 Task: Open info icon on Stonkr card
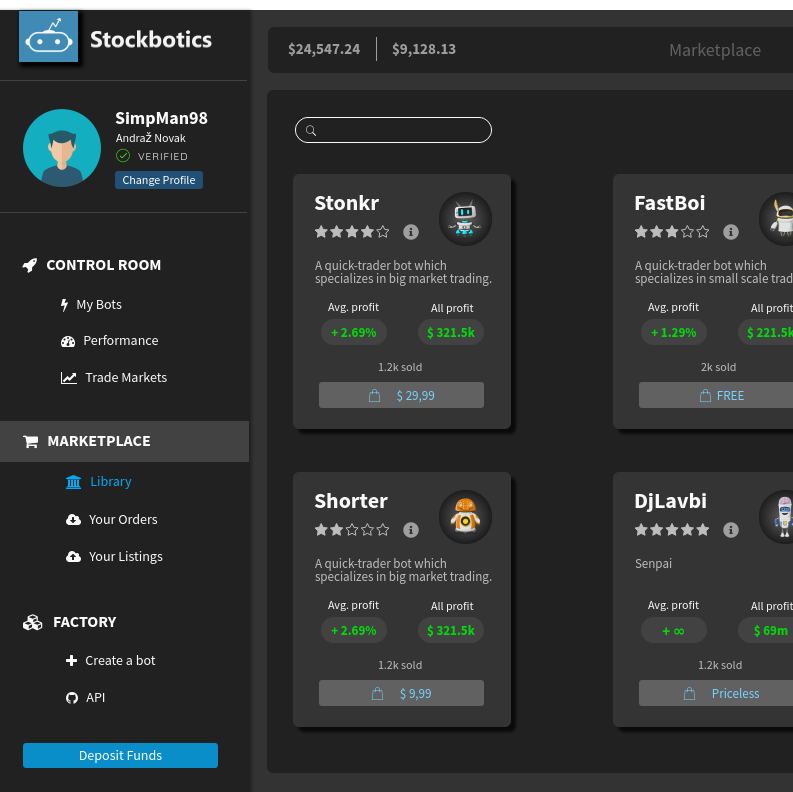tap(410, 232)
